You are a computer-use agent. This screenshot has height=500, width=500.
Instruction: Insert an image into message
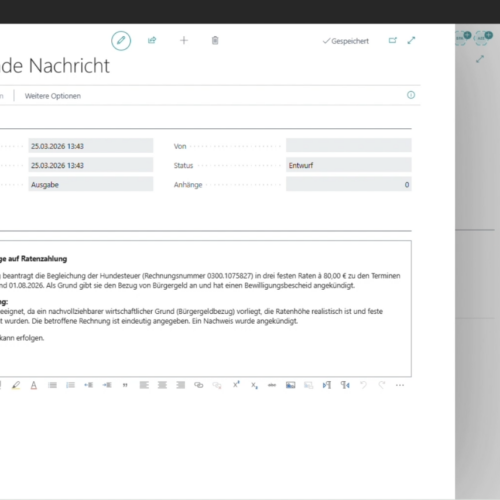coord(290,385)
